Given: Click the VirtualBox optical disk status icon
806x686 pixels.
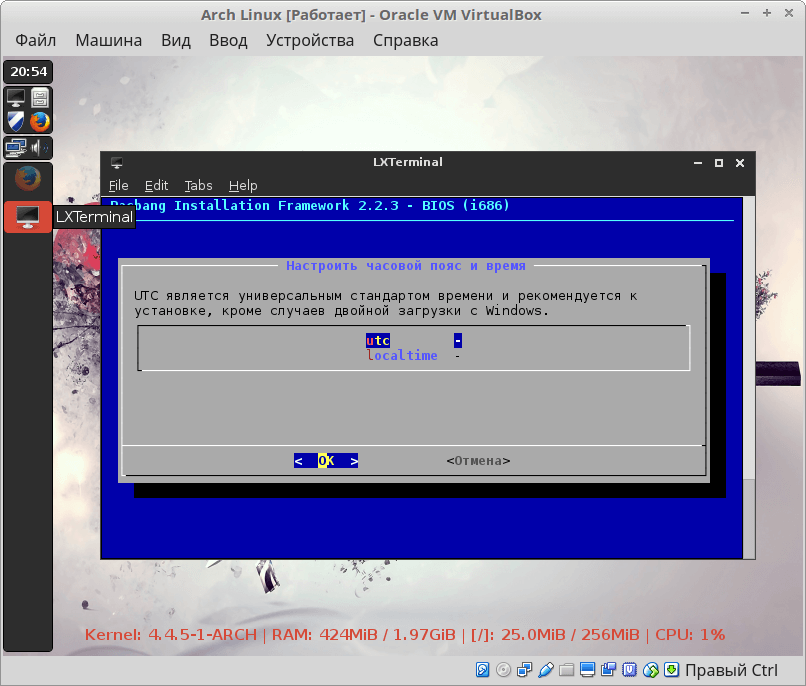Looking at the screenshot, I should pyautogui.click(x=504, y=669).
